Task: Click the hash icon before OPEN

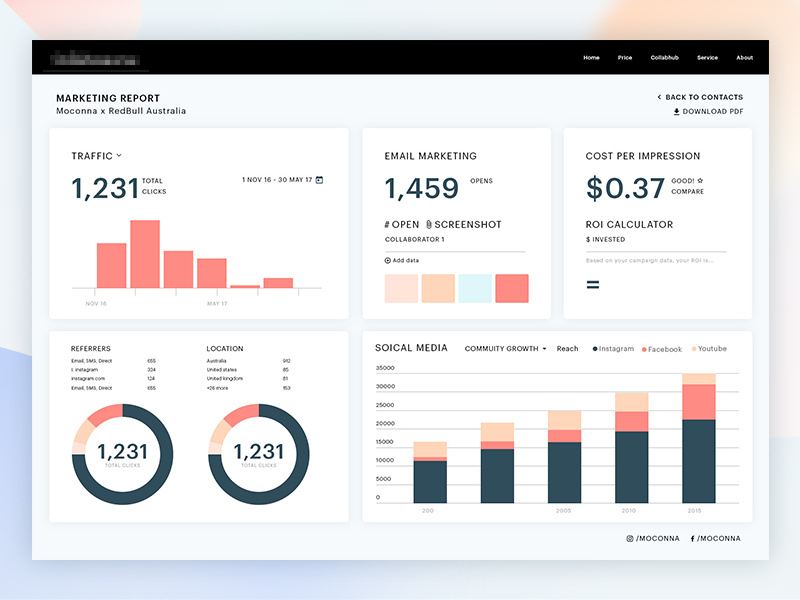Action: pyautogui.click(x=387, y=224)
